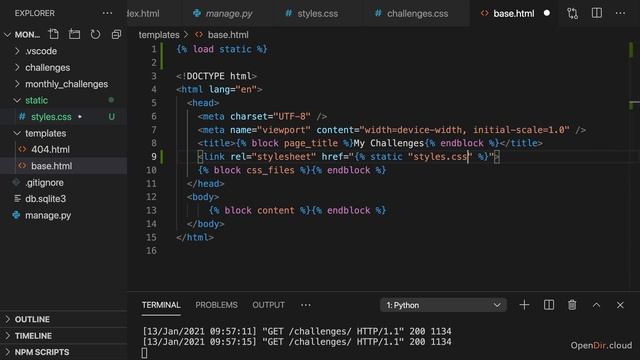Open the panel's additional views ellipsis
The height and width of the screenshot is (360, 640).
point(306,305)
